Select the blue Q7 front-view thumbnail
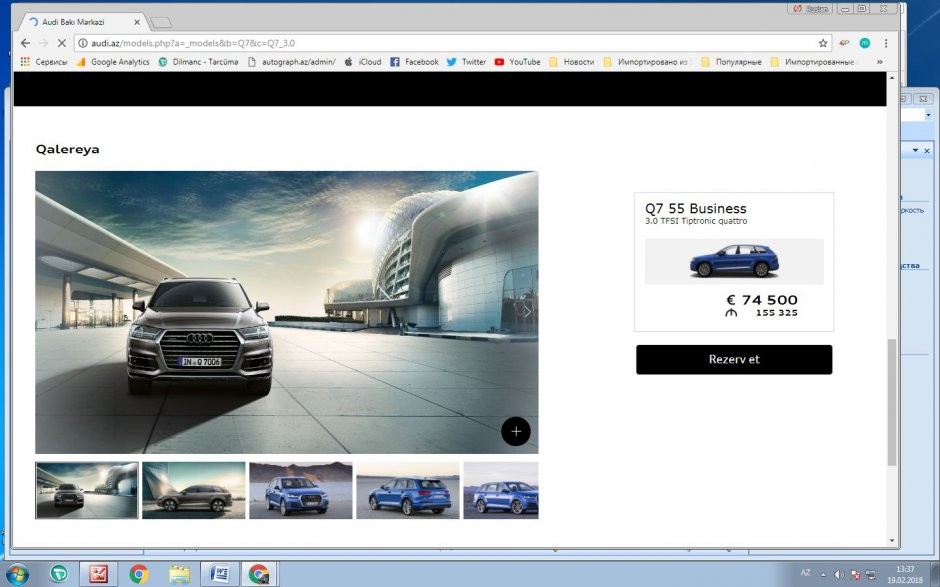 tap(301, 490)
